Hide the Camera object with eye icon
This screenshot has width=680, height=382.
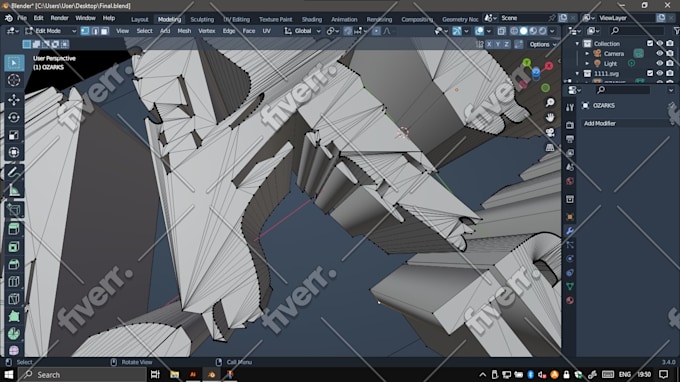(x=660, y=53)
